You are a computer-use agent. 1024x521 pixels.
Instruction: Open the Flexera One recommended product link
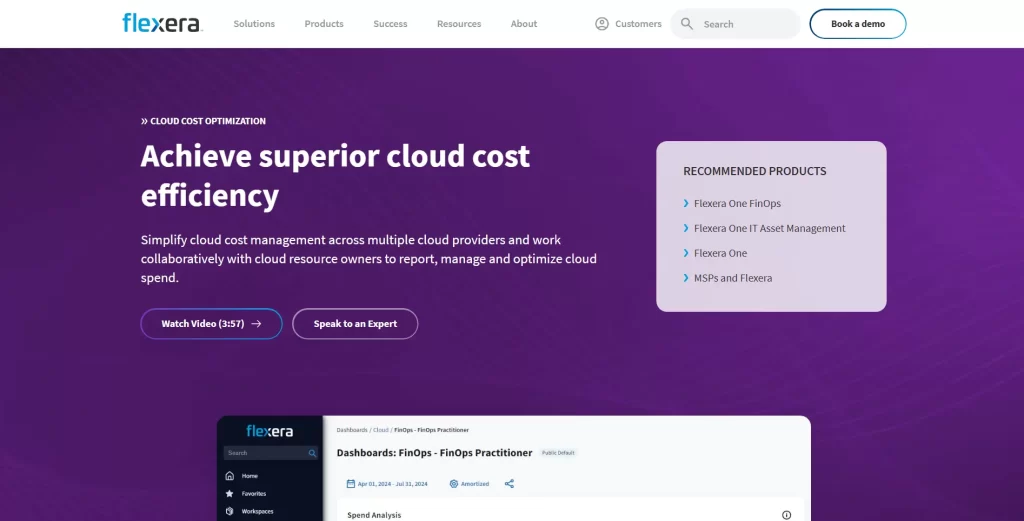coord(720,253)
